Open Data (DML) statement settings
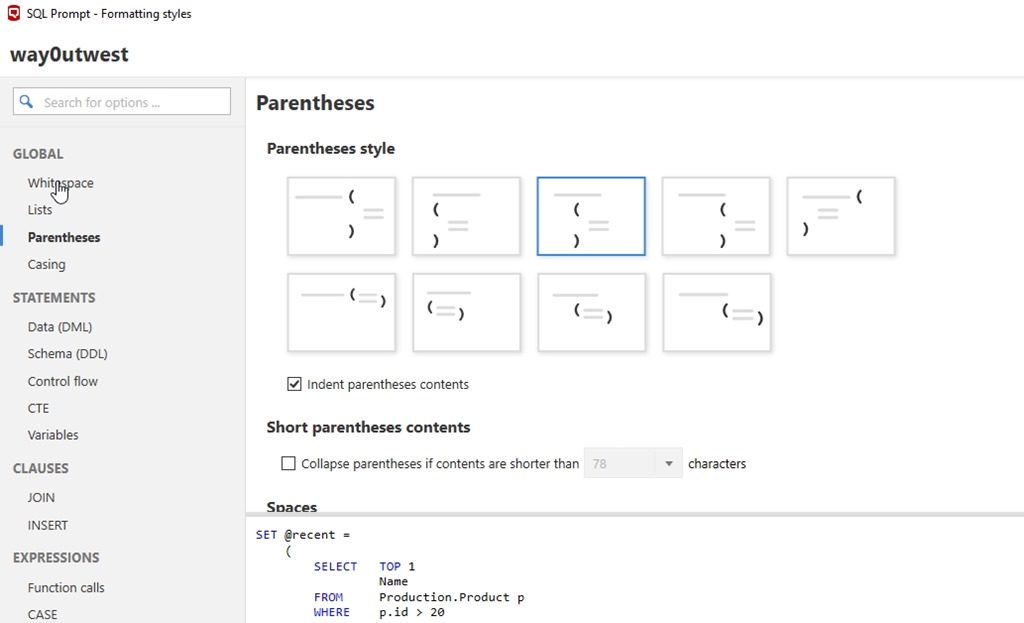1024x623 pixels. (59, 327)
